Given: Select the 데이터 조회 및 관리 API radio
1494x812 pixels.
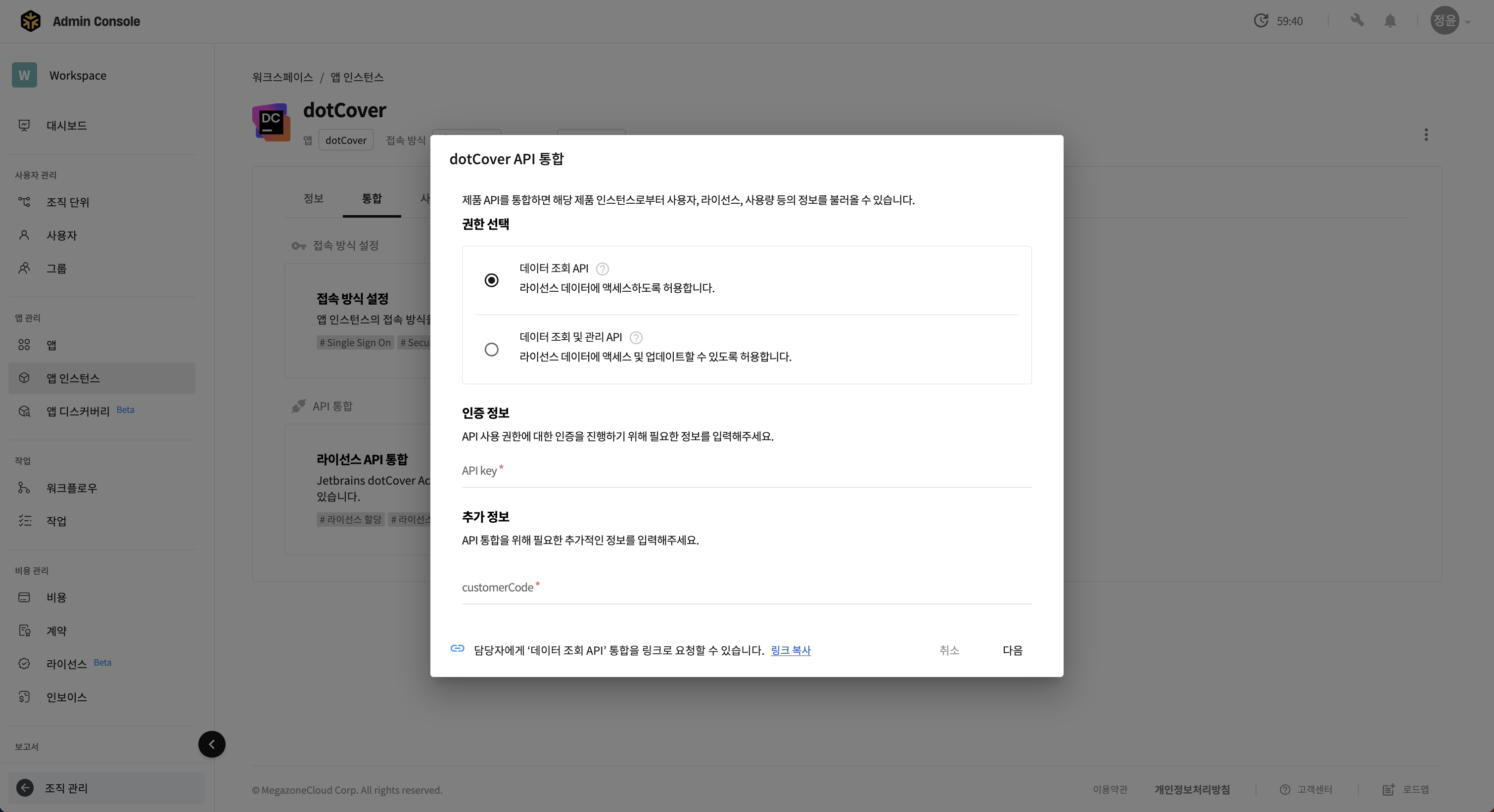Looking at the screenshot, I should [491, 350].
